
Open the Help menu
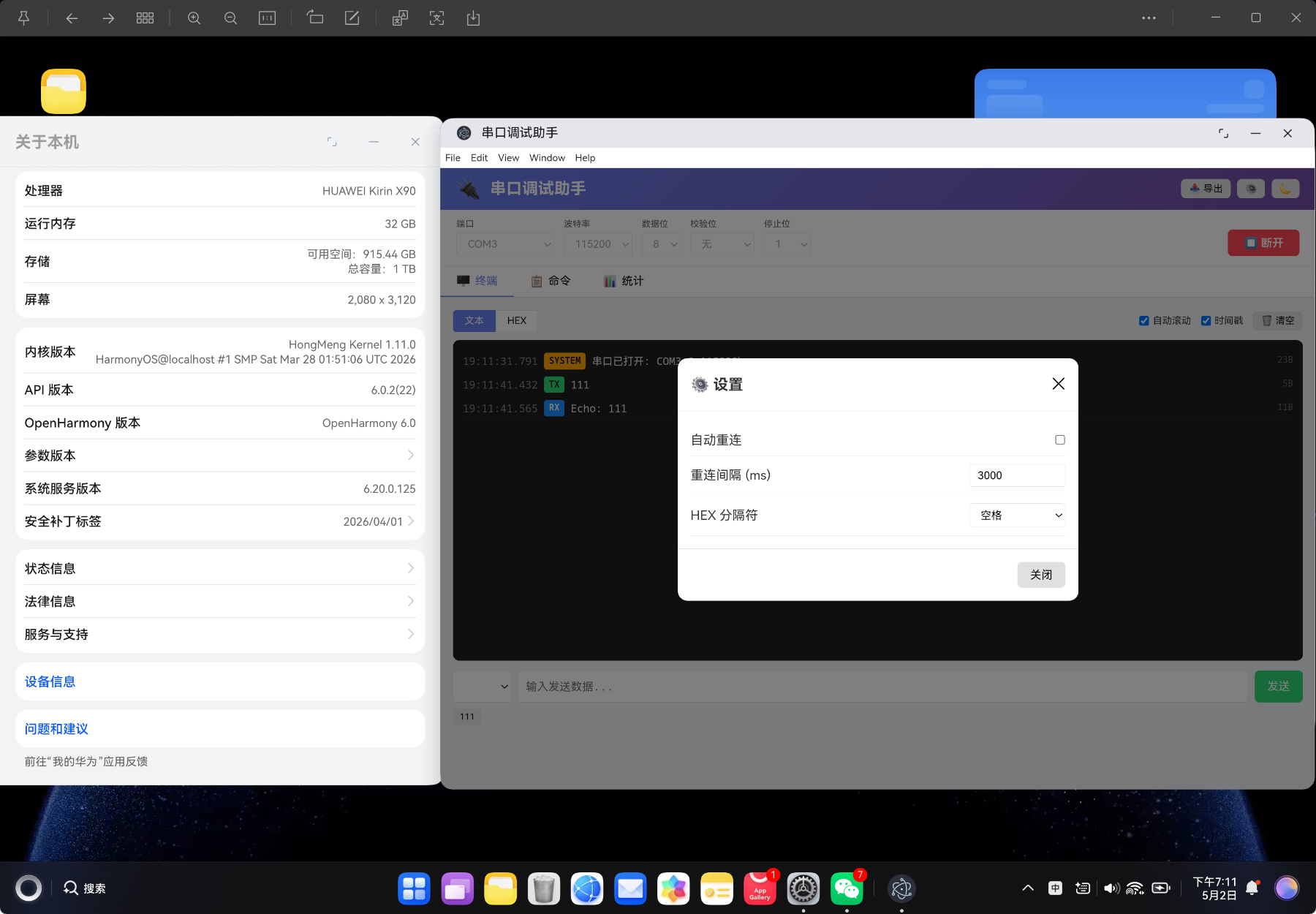(x=585, y=158)
